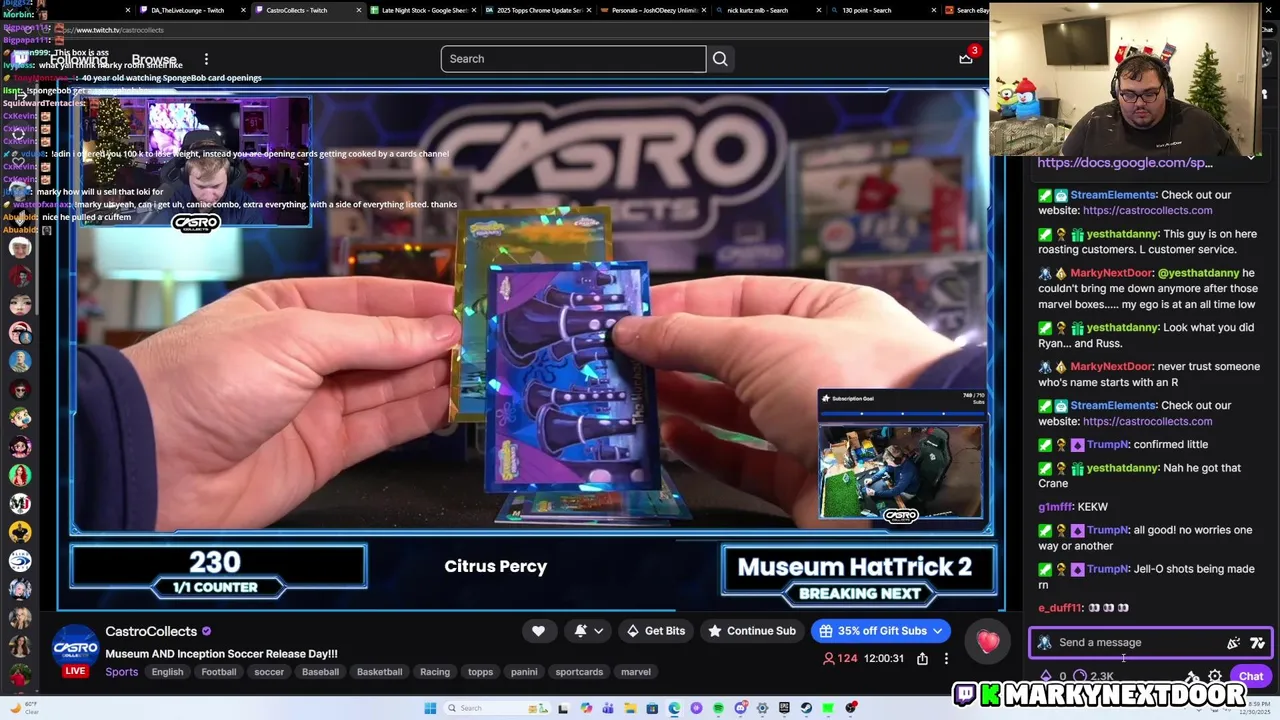Click the sportcards tag
The width and height of the screenshot is (1280, 720).
tap(579, 672)
